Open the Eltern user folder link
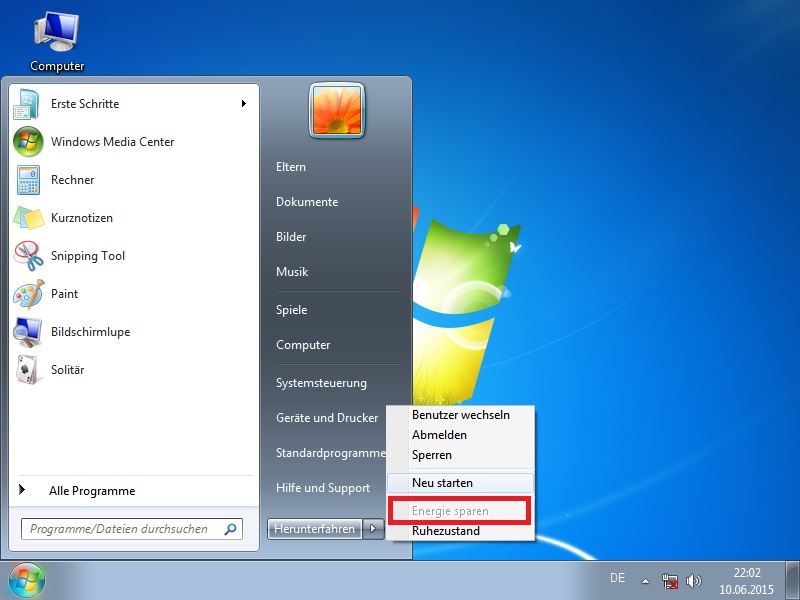 coord(291,167)
